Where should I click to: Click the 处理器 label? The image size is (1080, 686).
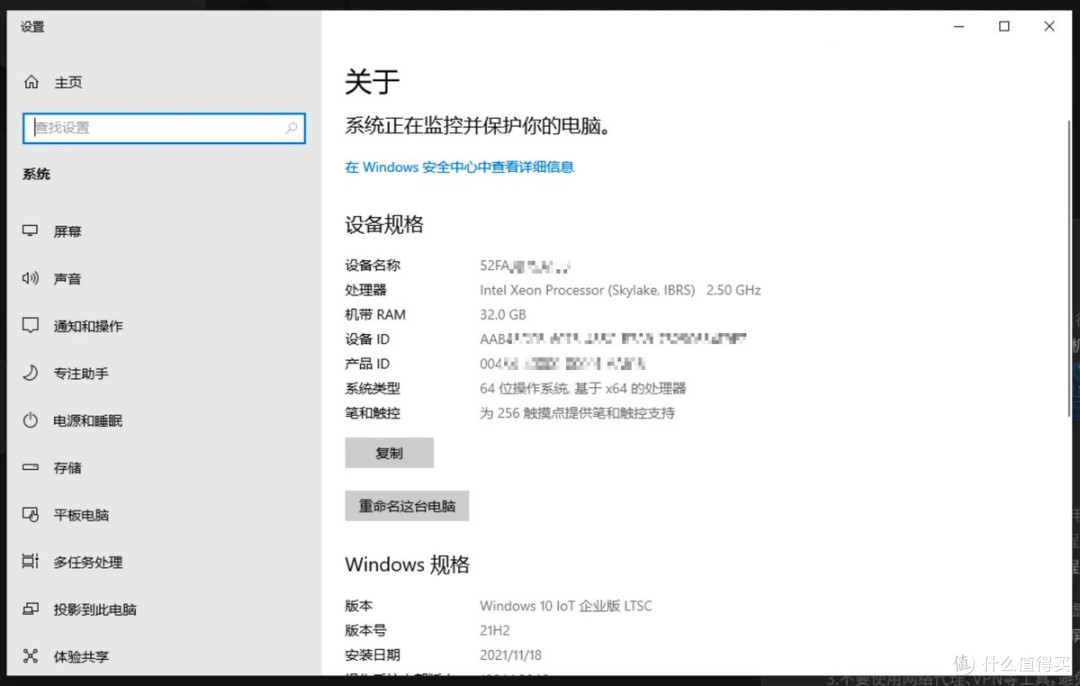pyautogui.click(x=366, y=290)
